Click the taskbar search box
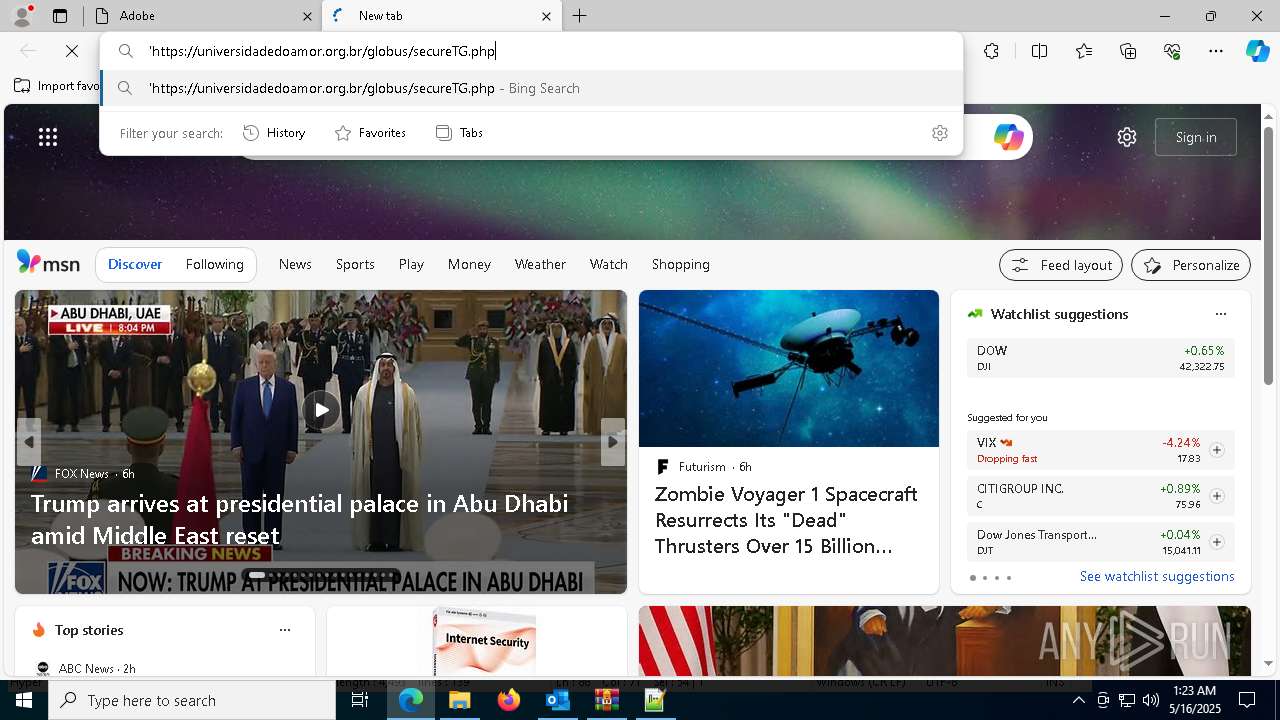The image size is (1280, 720). 192,700
